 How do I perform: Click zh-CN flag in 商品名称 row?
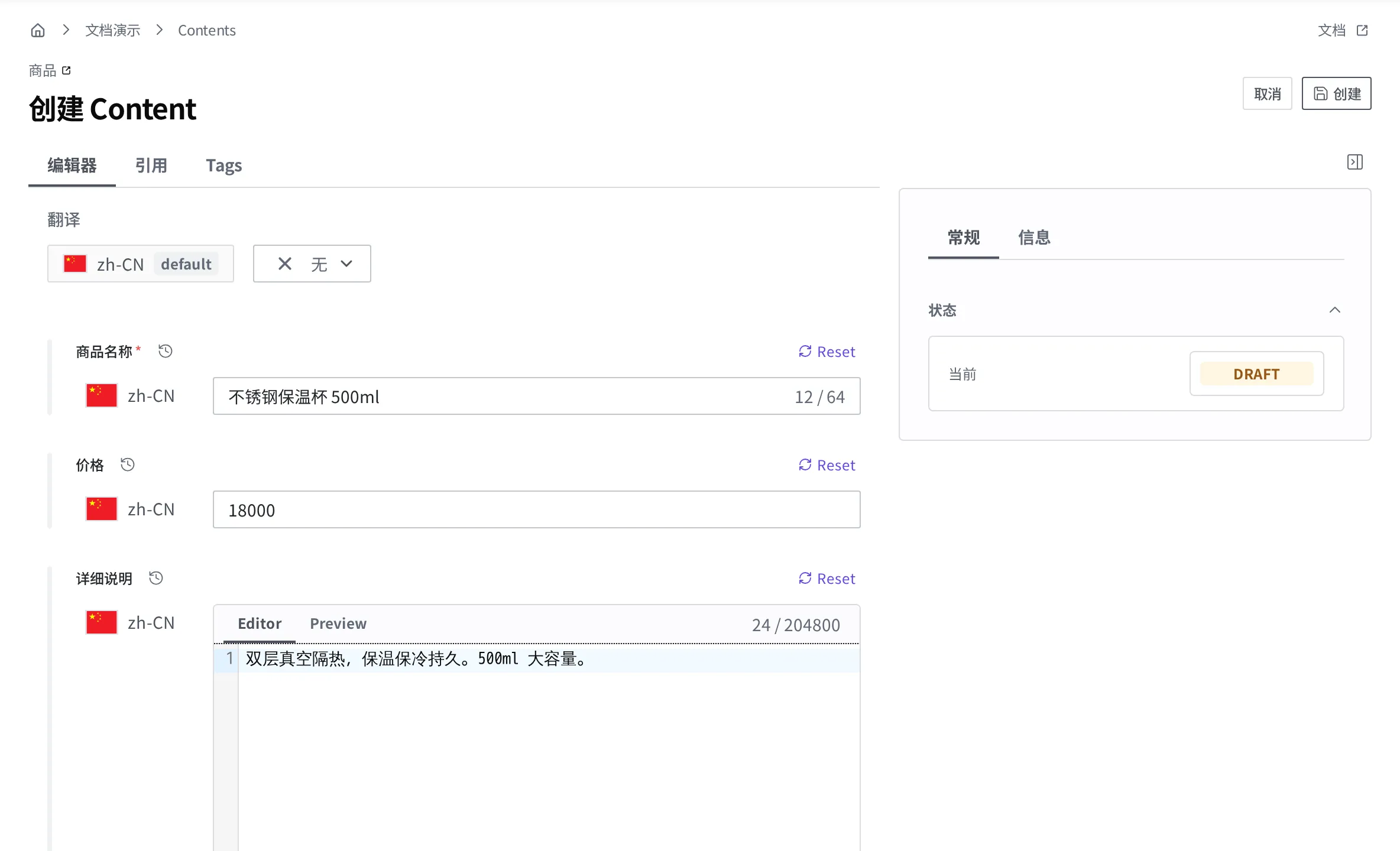coord(102,395)
